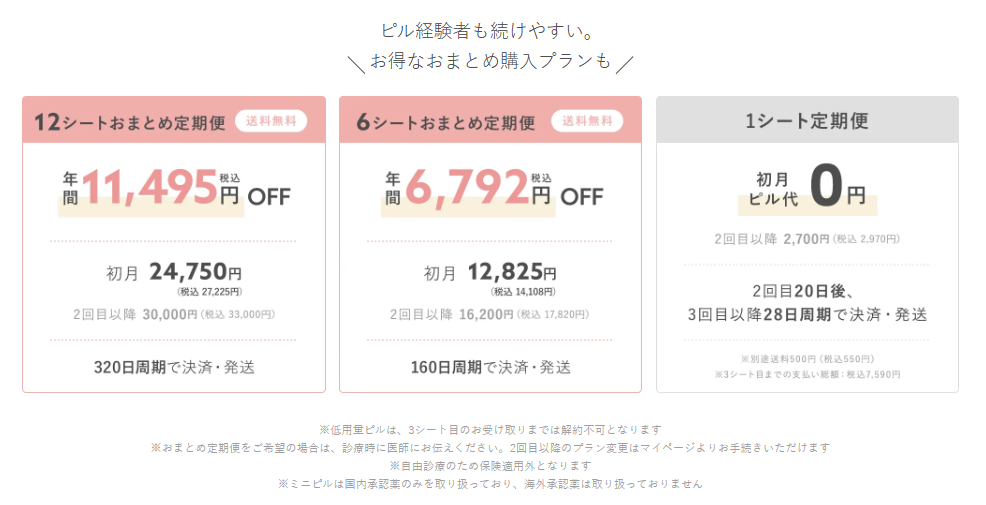This screenshot has height=505, width=986.
Task: Click 2回目以降 16,200円 price line
Action: click(490, 314)
